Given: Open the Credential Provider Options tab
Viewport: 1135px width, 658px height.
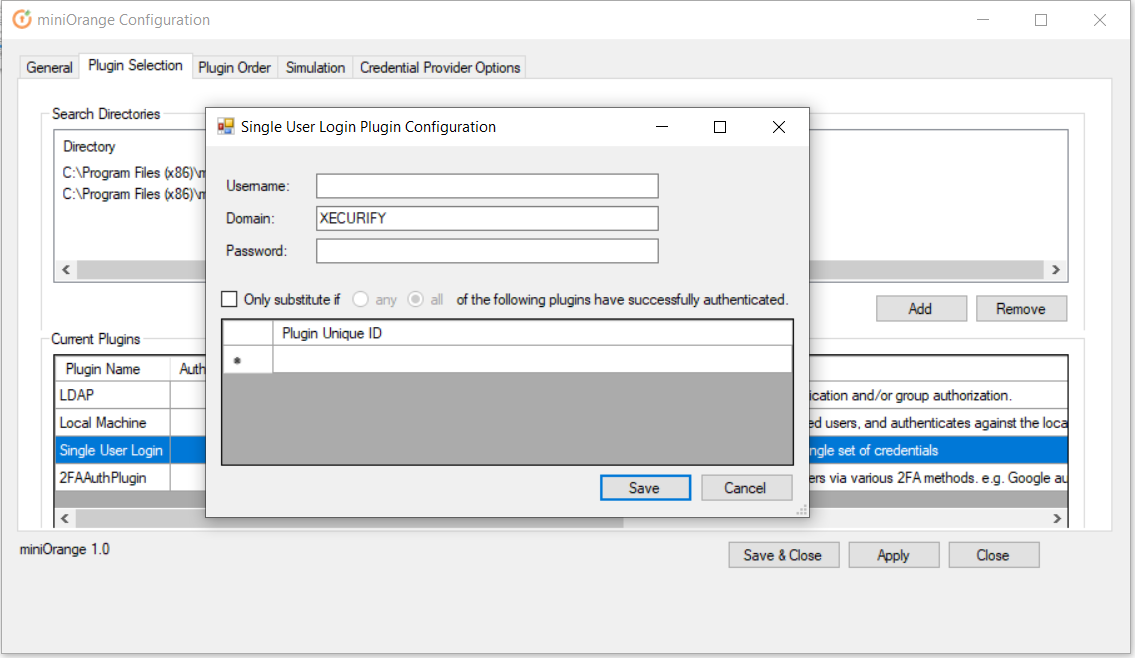Looking at the screenshot, I should [x=440, y=67].
